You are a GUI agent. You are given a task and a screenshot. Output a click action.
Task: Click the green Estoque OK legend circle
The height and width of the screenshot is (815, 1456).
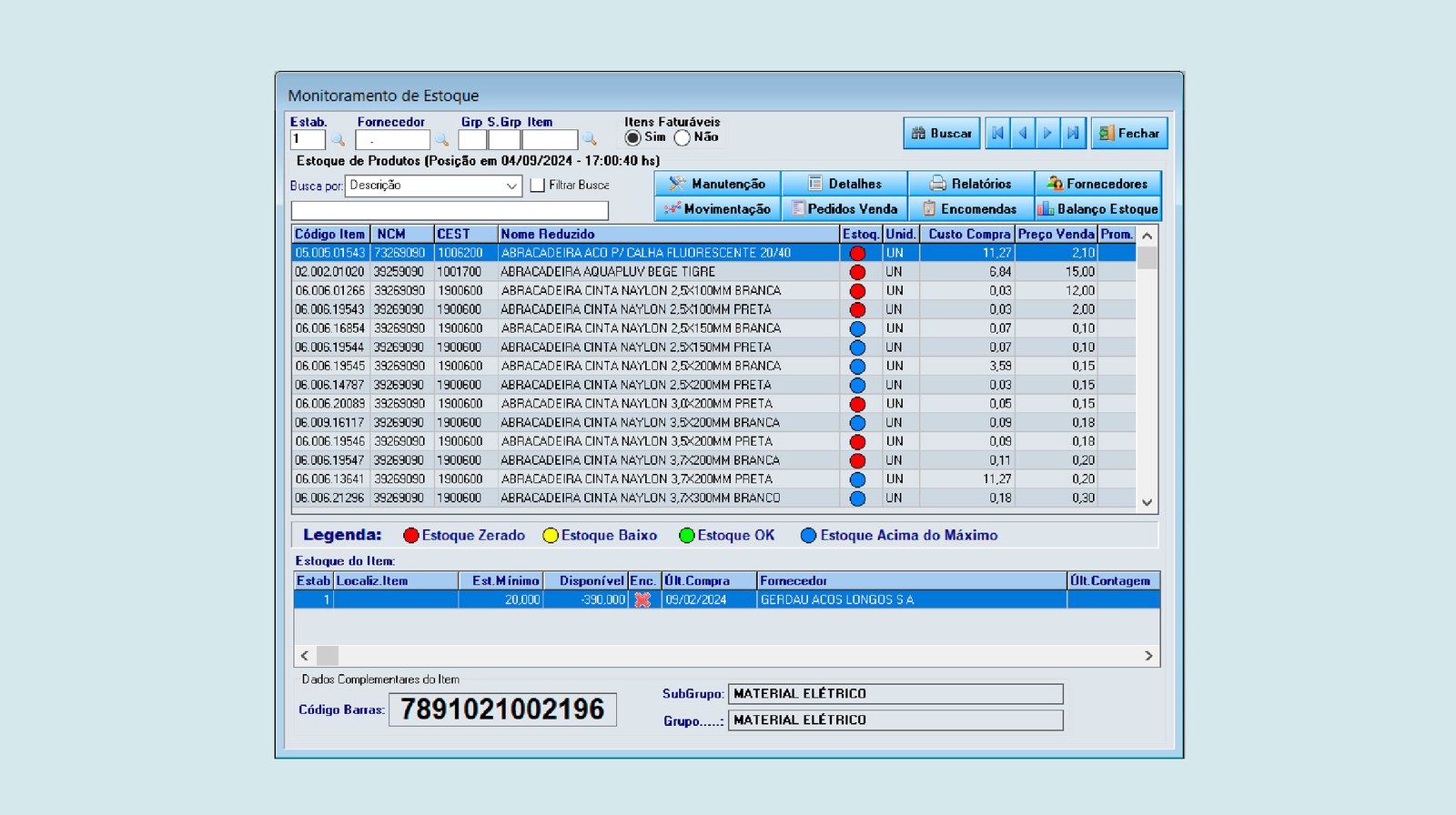point(687,536)
